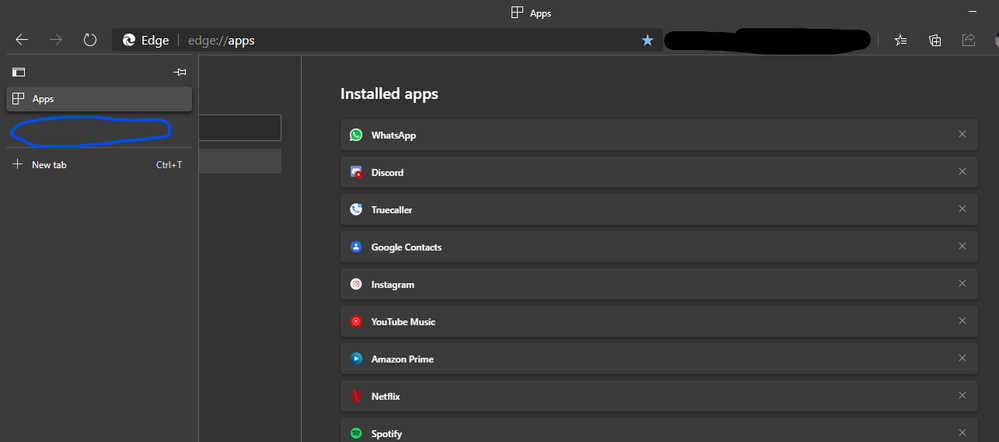Open the Netflix app icon
Viewport: 999px width, 442px height.
356,396
